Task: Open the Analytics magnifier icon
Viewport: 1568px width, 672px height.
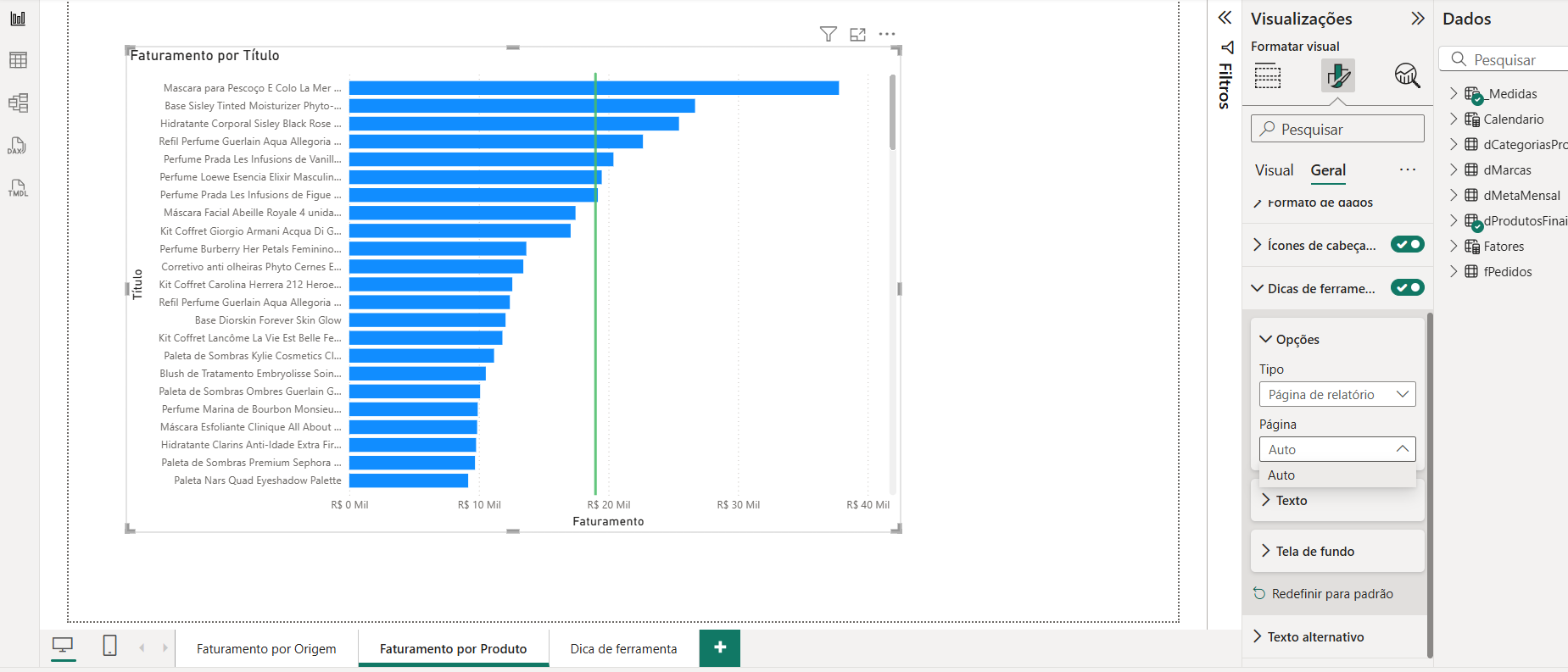Action: pyautogui.click(x=1407, y=75)
